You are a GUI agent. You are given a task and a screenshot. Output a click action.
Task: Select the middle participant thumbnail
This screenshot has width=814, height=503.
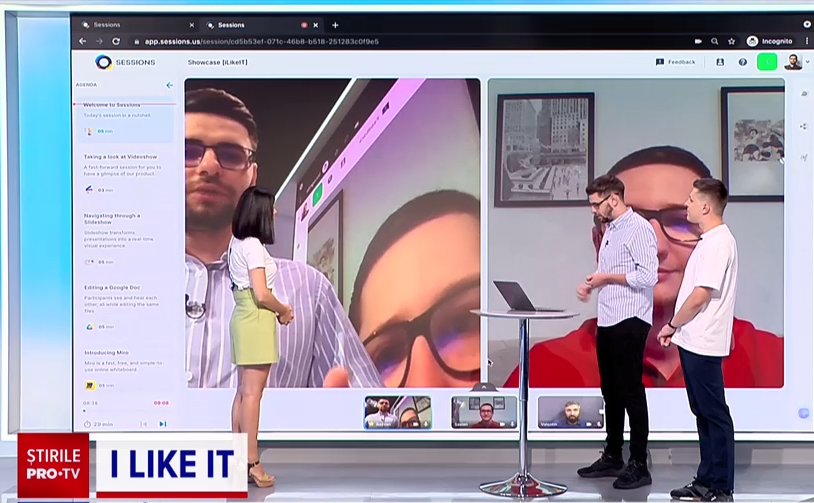(484, 412)
